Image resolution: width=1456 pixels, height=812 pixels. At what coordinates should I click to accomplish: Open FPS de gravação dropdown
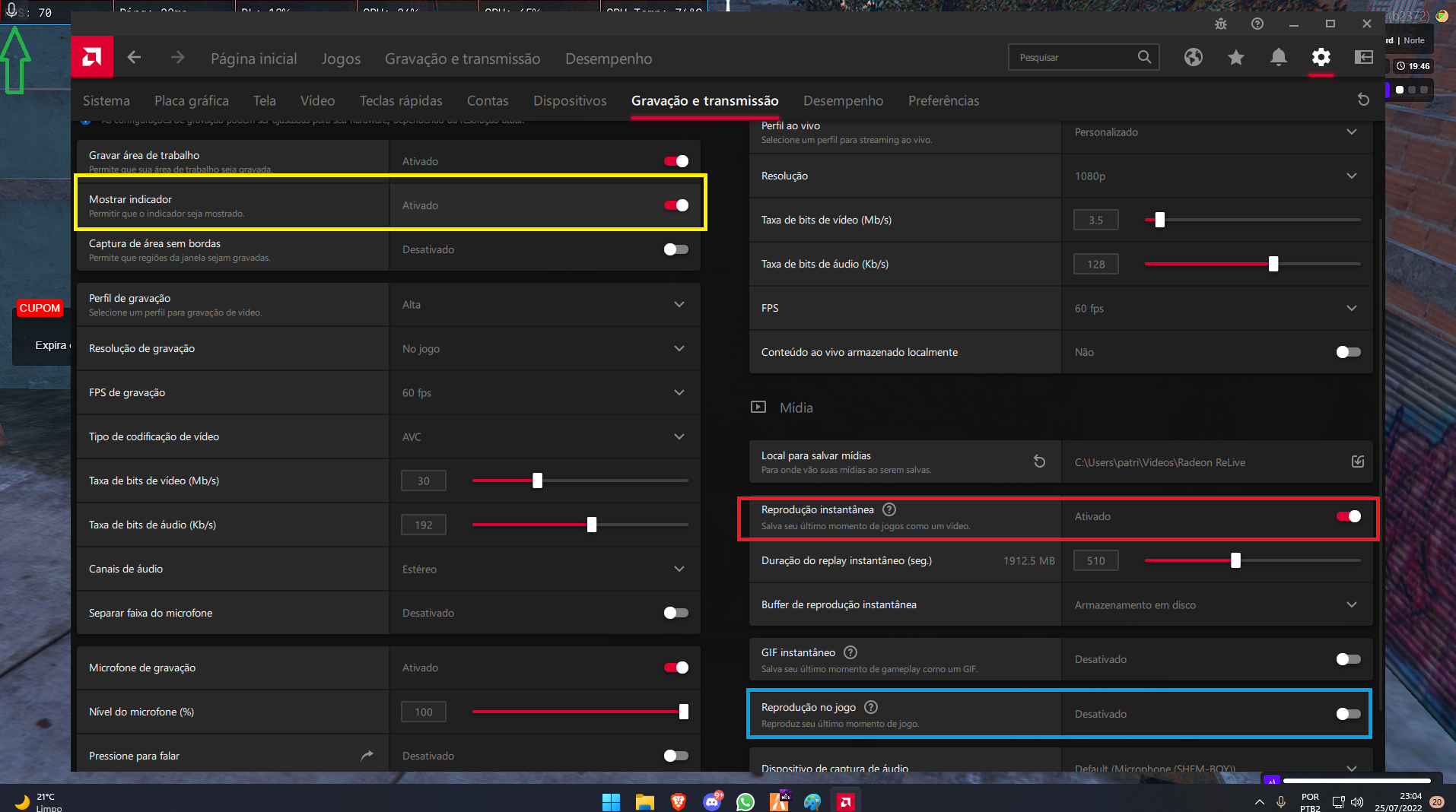(x=545, y=392)
